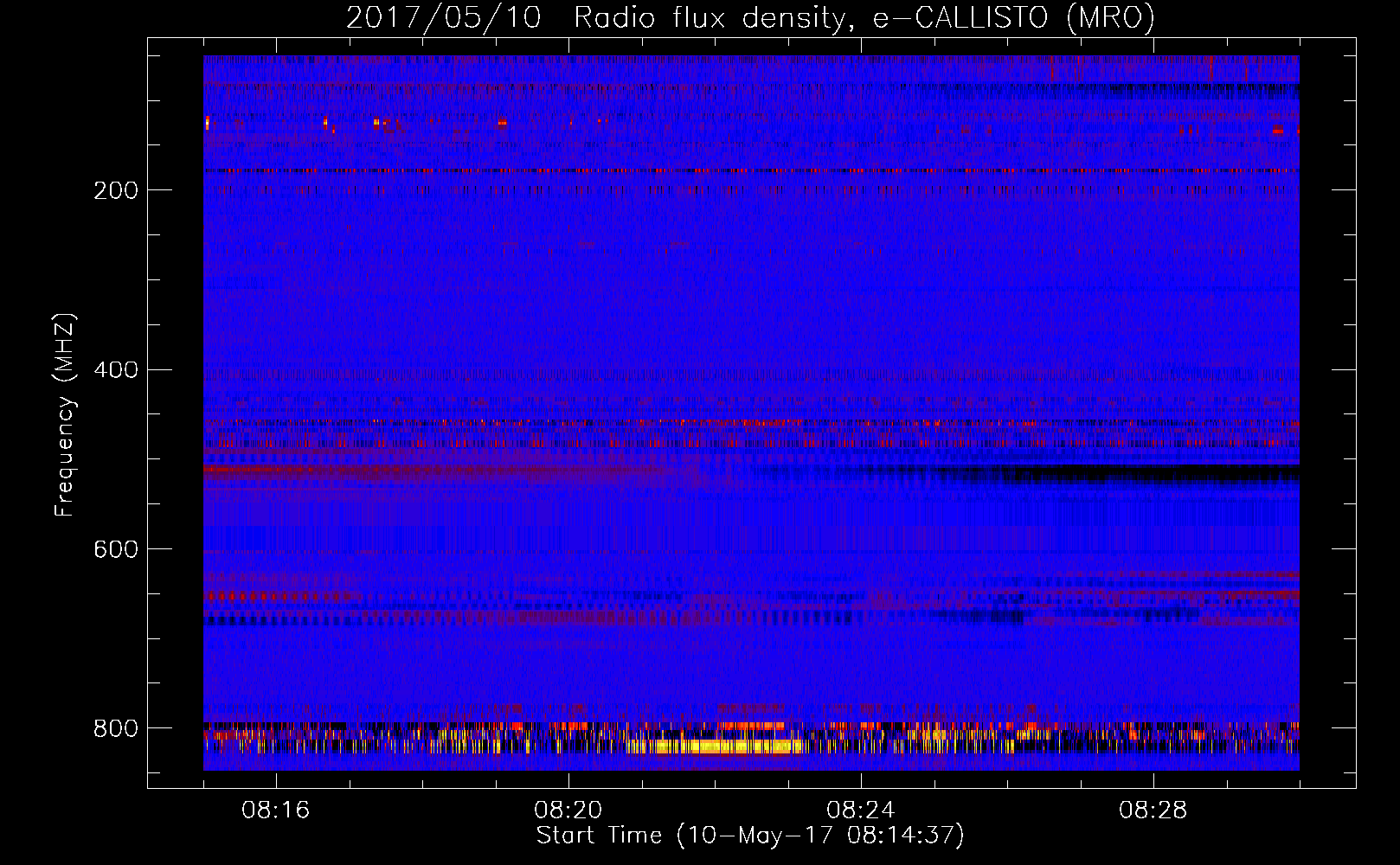Viewport: 1400px width, 865px height.
Task: Click the 800 frequency tick label
Action: (116, 728)
